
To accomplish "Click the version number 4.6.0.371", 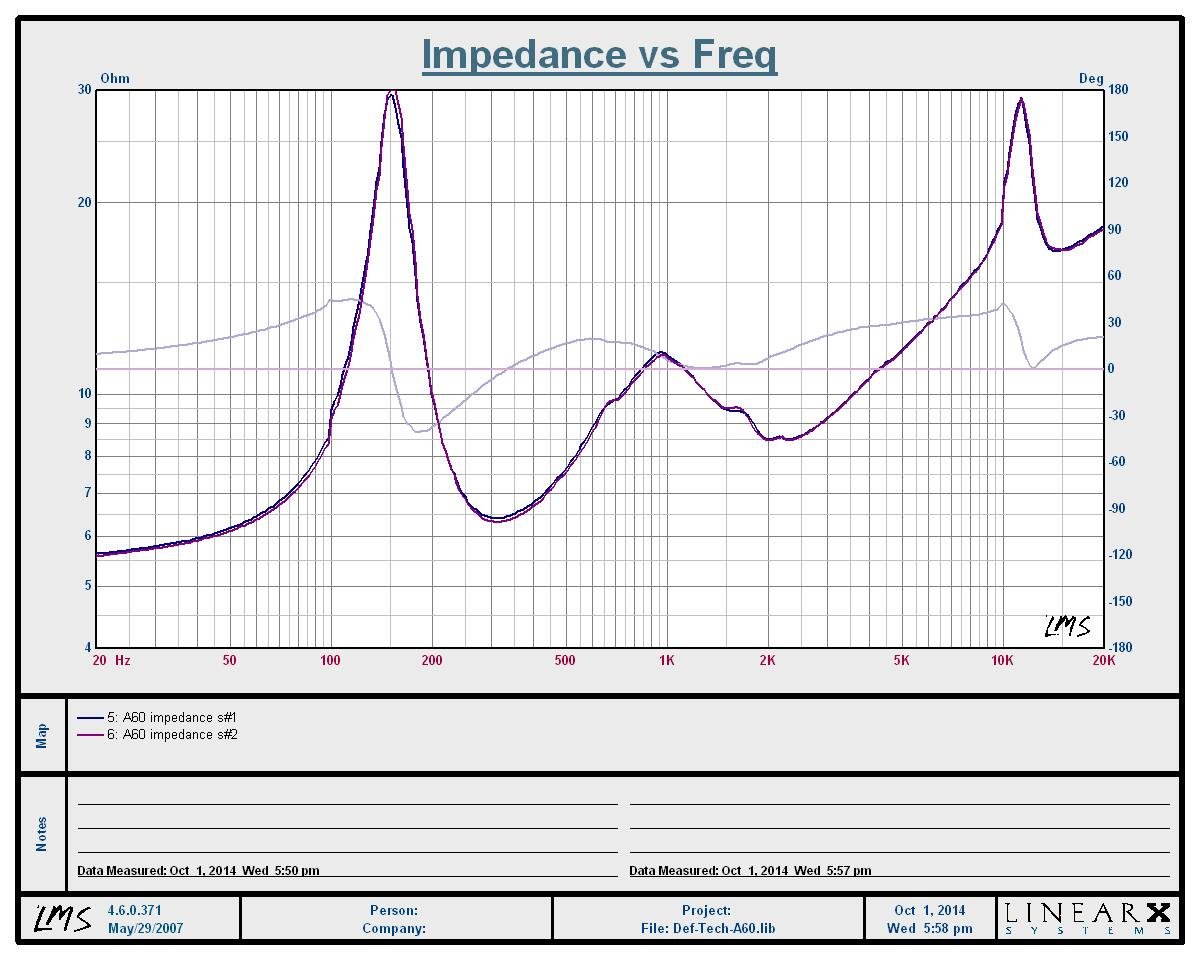I will [x=134, y=910].
